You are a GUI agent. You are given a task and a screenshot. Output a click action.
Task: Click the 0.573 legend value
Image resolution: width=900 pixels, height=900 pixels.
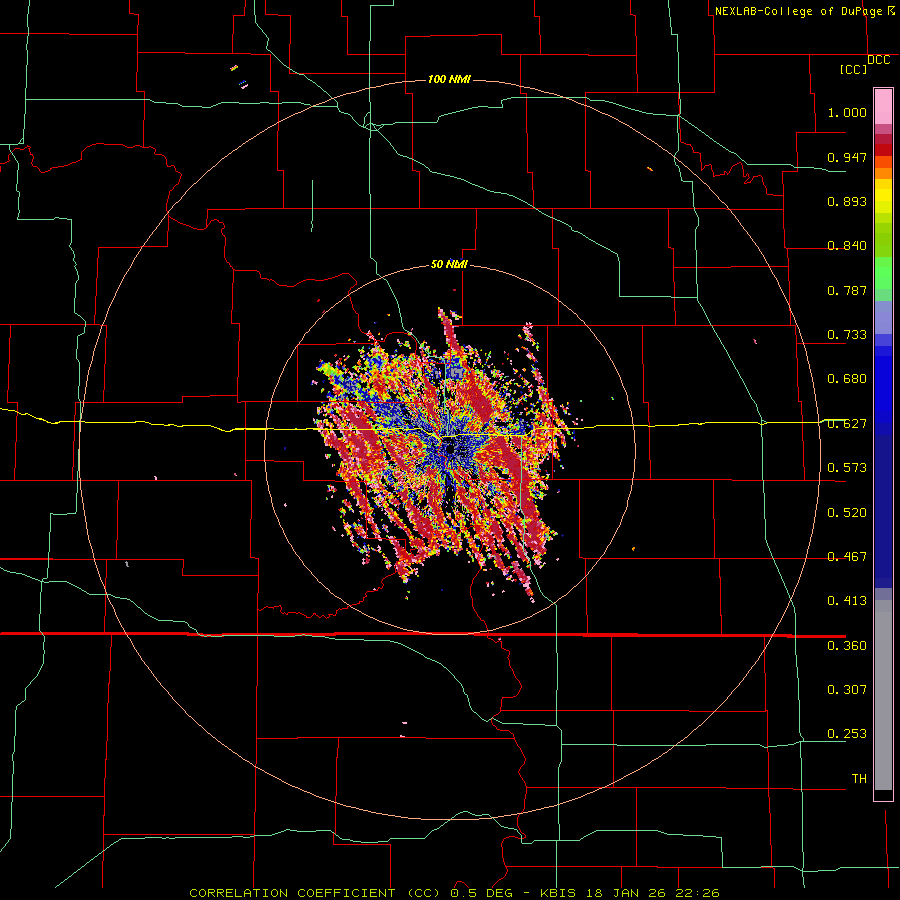pos(847,468)
